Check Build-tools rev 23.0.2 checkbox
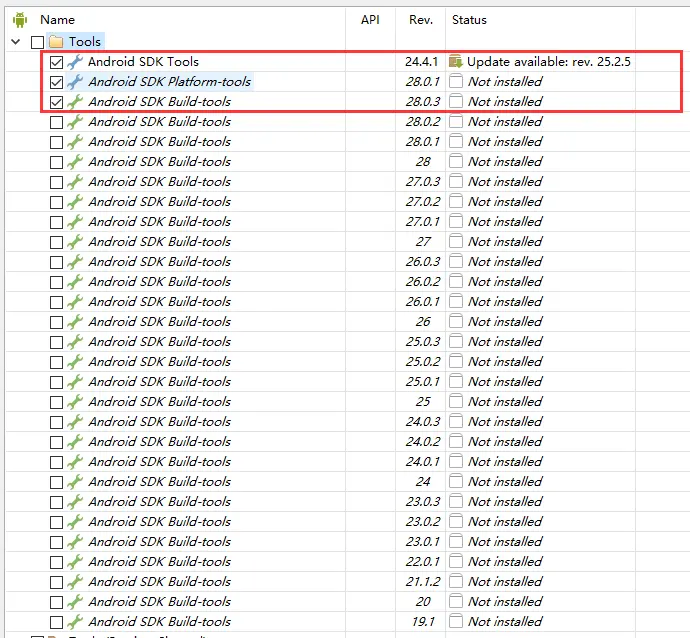690x638 pixels. [56, 522]
